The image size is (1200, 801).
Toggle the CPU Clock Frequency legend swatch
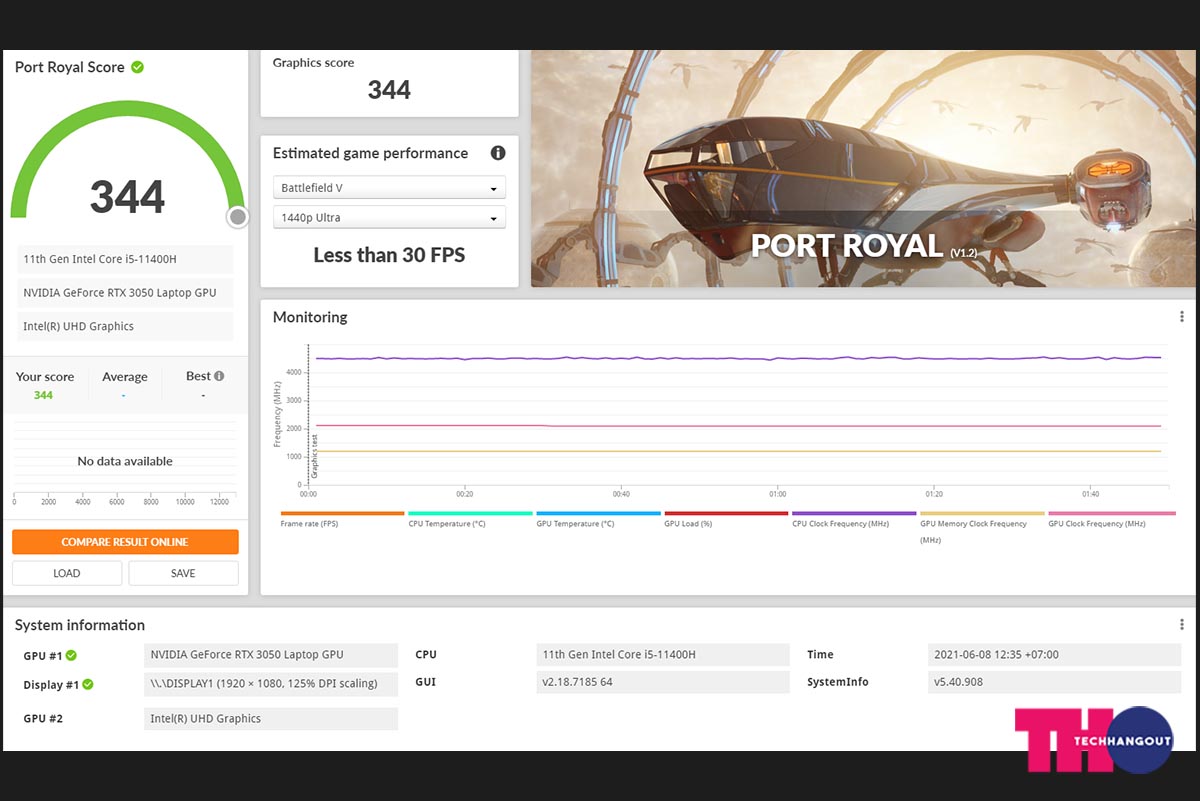[x=854, y=513]
